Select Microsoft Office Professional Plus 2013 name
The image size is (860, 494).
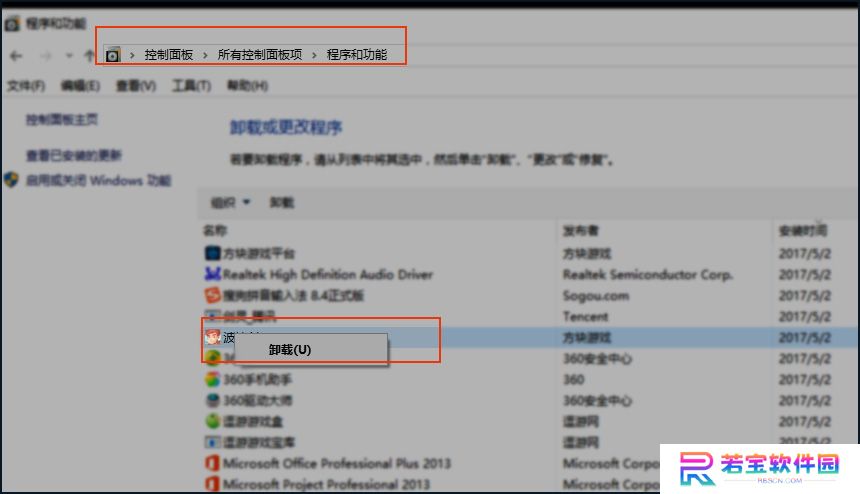tap(337, 463)
